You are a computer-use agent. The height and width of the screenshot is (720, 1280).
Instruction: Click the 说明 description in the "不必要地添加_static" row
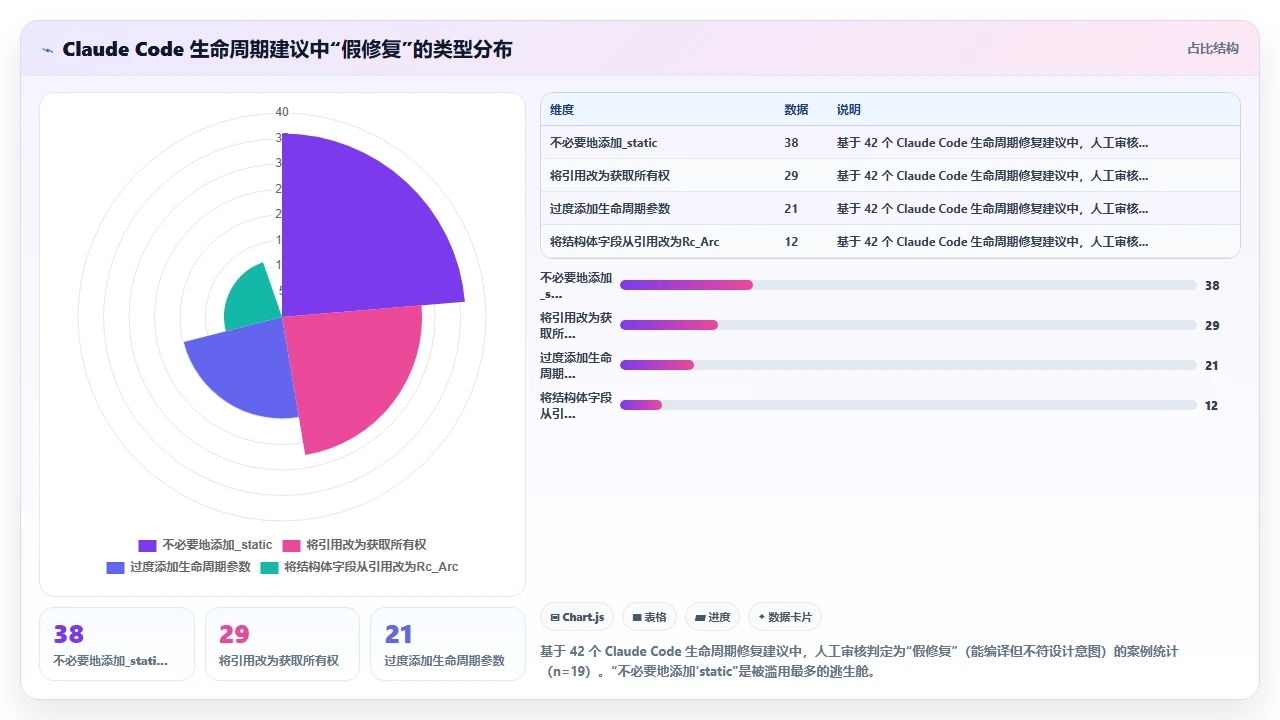[x=993, y=143]
